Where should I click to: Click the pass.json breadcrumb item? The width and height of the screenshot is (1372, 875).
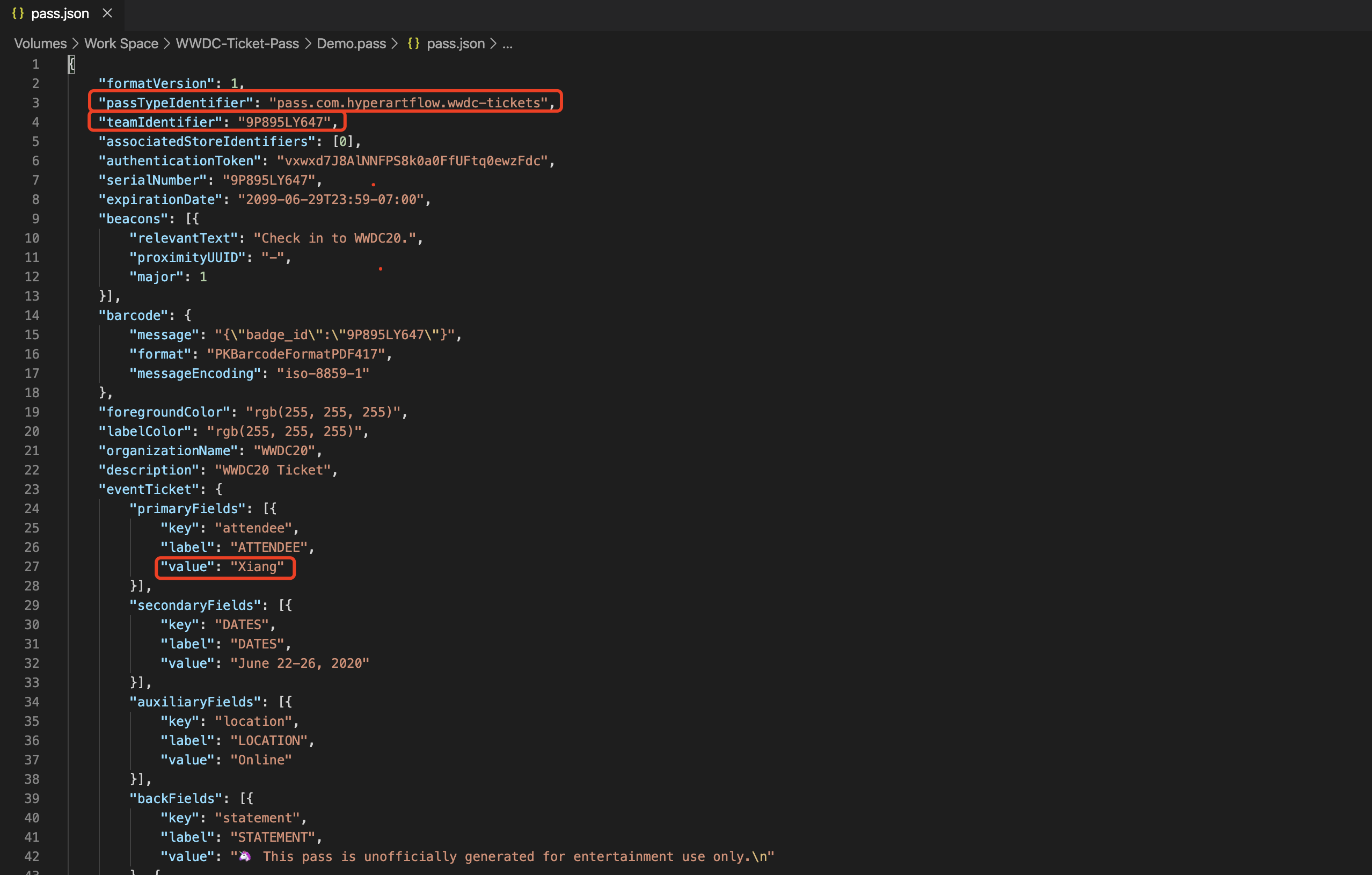(455, 43)
